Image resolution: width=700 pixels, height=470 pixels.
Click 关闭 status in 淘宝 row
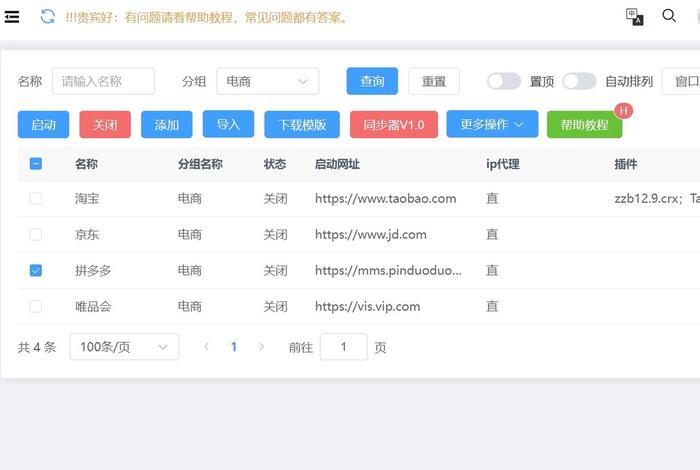click(275, 198)
